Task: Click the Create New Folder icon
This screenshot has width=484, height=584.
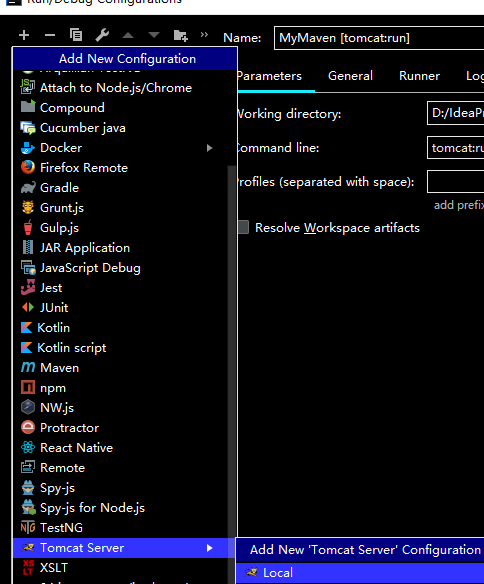Action: (x=181, y=35)
